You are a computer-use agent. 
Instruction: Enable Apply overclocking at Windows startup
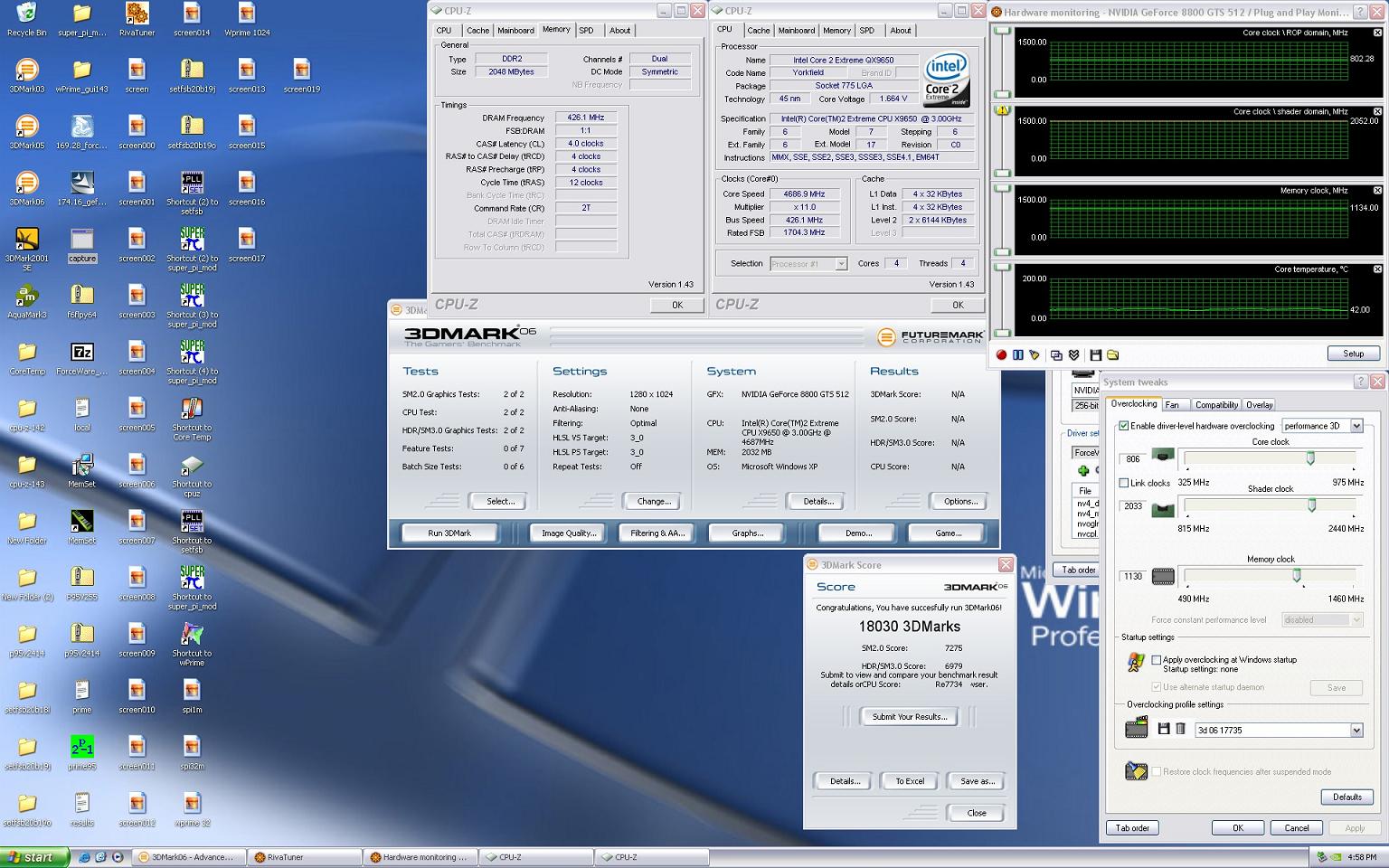pos(1156,660)
